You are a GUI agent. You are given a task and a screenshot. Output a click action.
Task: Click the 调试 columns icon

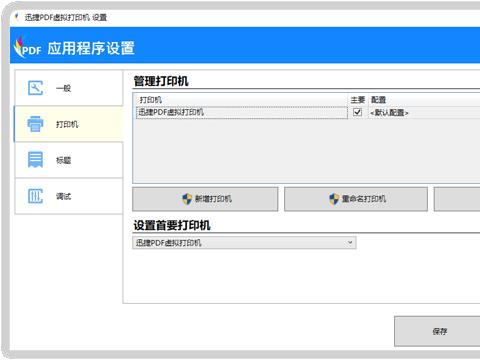35,196
